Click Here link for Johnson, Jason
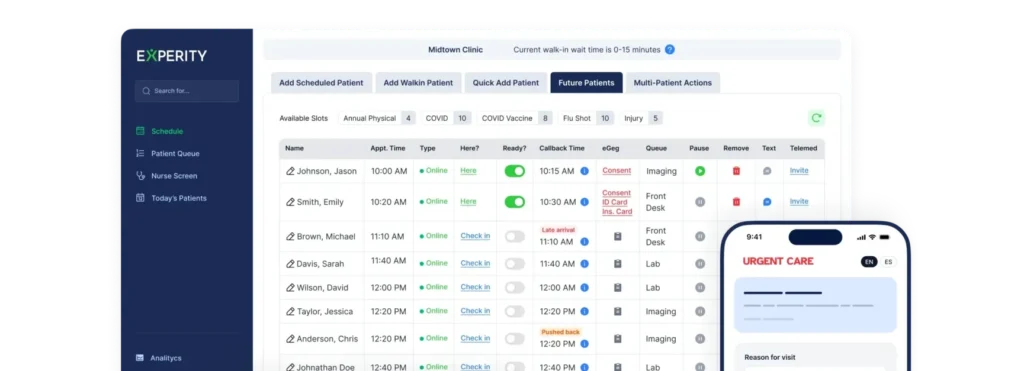The width and height of the screenshot is (1024, 371). (468, 170)
